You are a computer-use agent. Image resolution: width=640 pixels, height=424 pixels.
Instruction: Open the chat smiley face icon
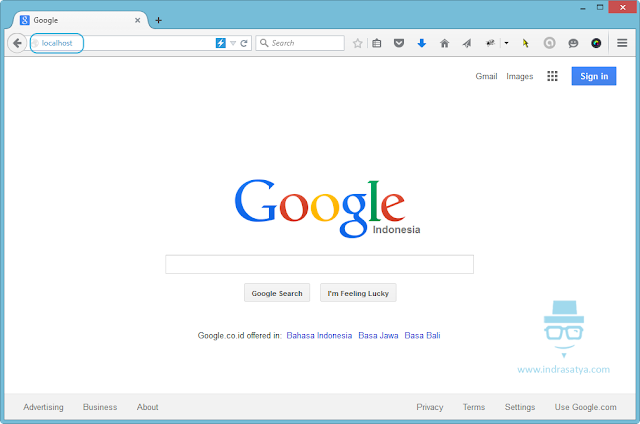(x=573, y=43)
